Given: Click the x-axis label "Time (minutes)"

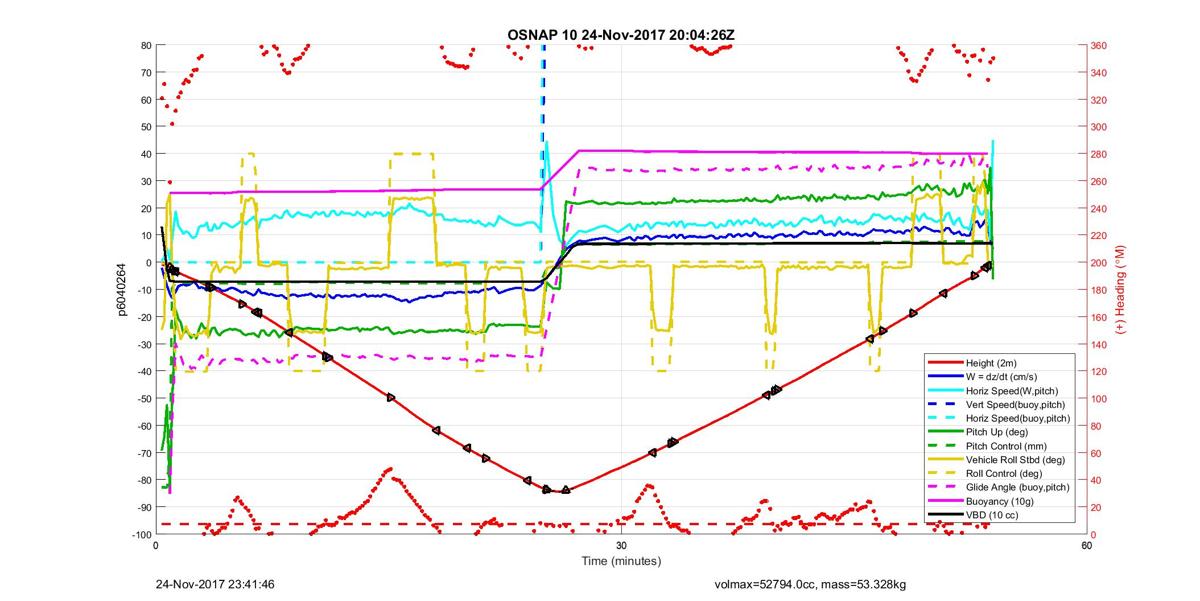Looking at the screenshot, I should 621,561.
